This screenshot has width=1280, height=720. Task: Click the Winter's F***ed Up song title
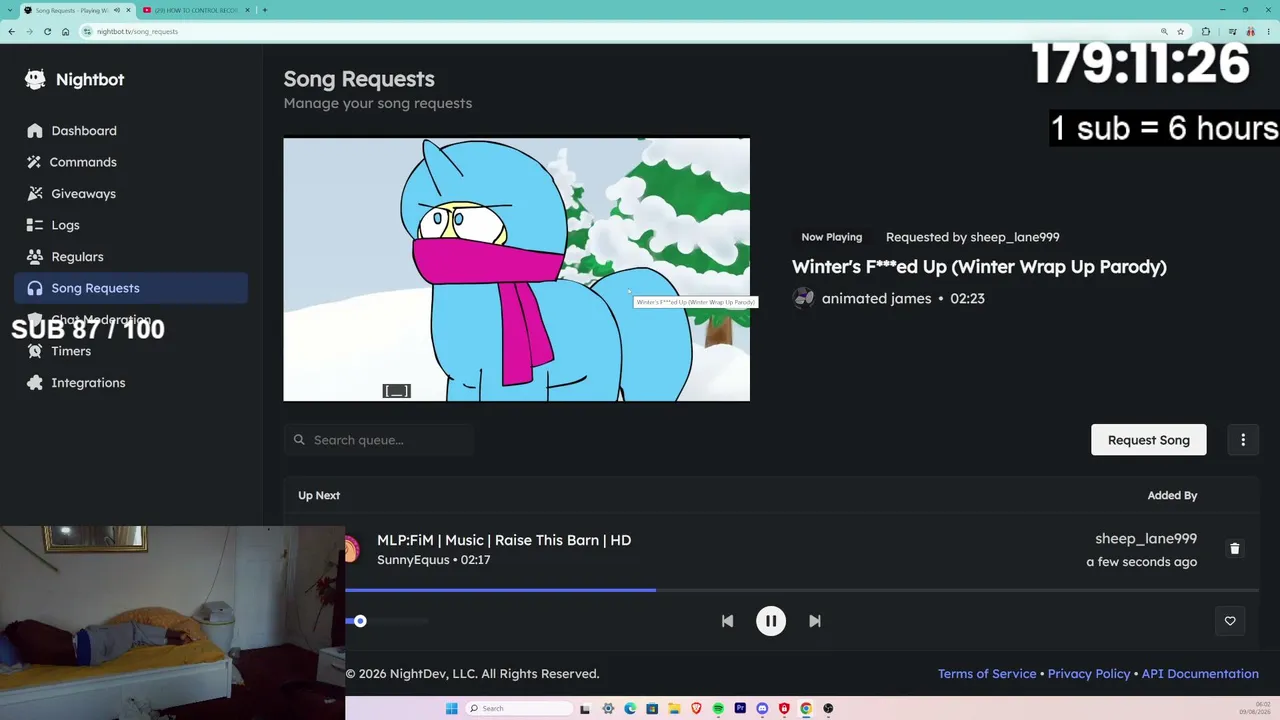click(979, 267)
